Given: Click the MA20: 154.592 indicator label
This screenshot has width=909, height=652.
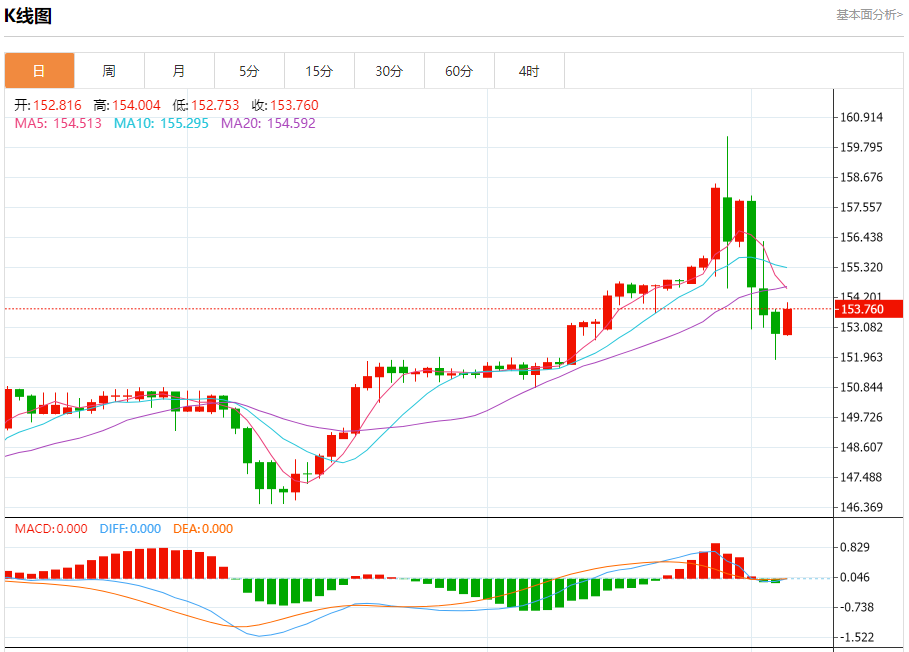Looking at the screenshot, I should pyautogui.click(x=268, y=123).
